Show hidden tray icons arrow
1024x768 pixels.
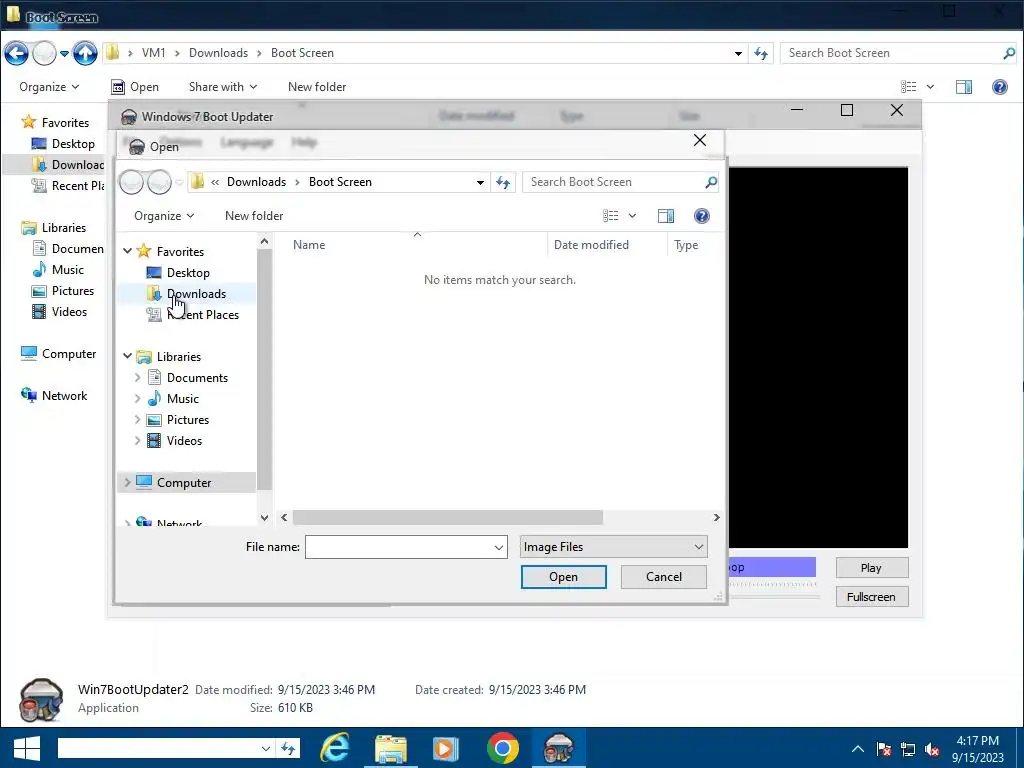click(857, 749)
